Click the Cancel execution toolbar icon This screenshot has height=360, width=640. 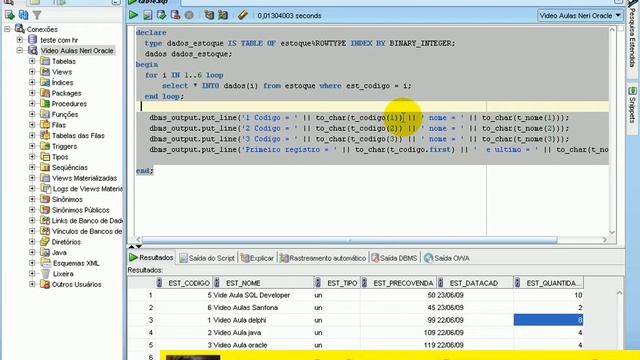coord(189,16)
